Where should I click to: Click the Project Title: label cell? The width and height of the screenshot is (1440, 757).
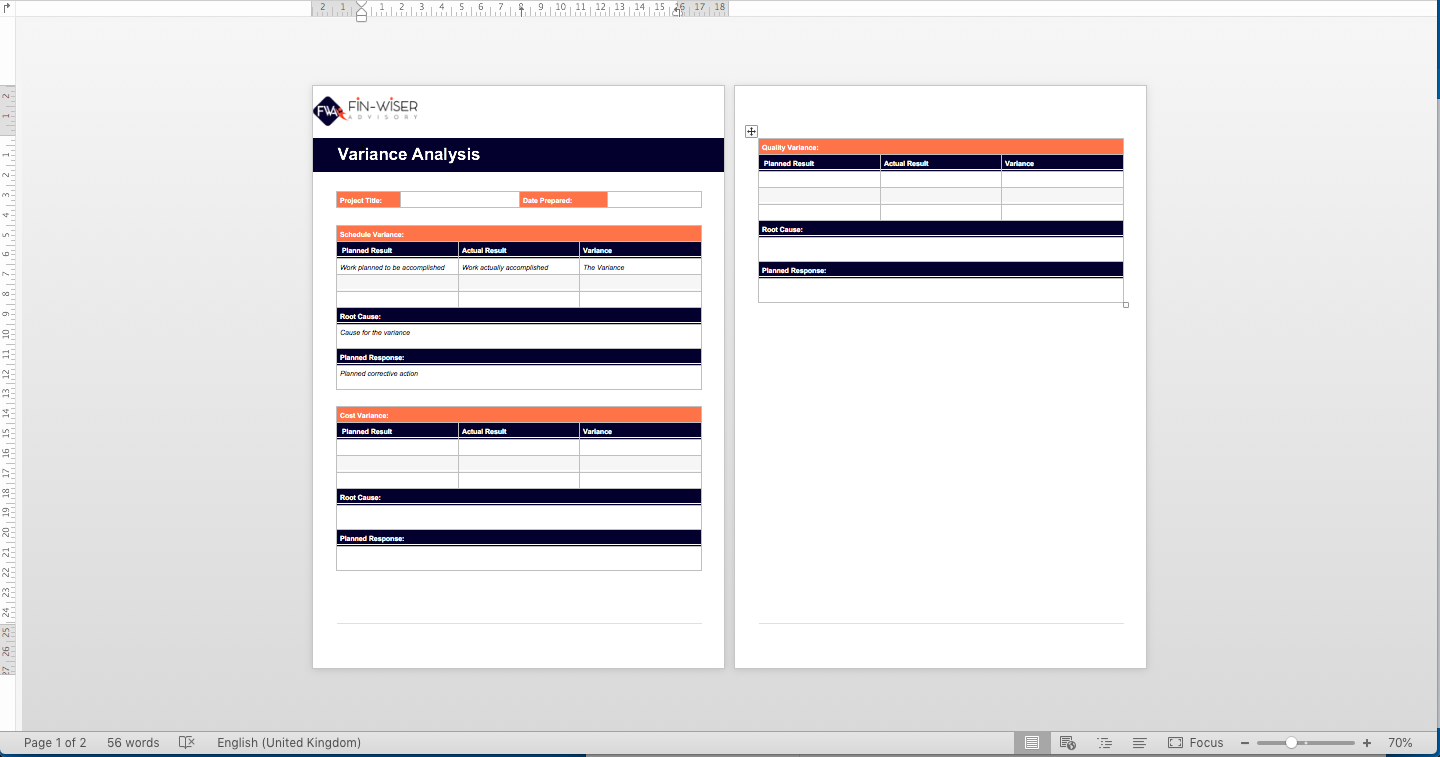click(368, 200)
